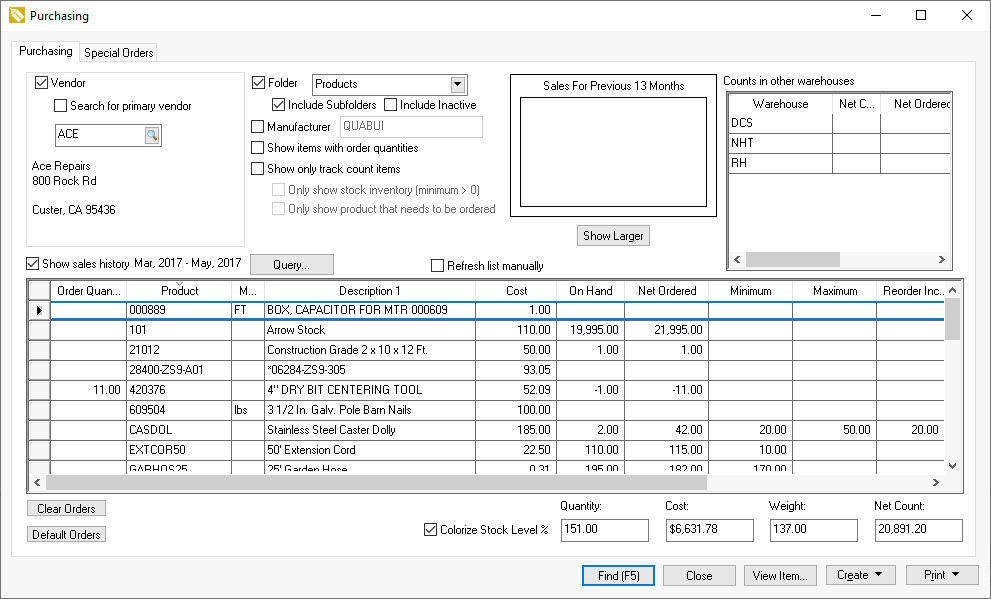Click the Close button at bottom
Viewport: 991px width, 599px height.
click(x=699, y=576)
